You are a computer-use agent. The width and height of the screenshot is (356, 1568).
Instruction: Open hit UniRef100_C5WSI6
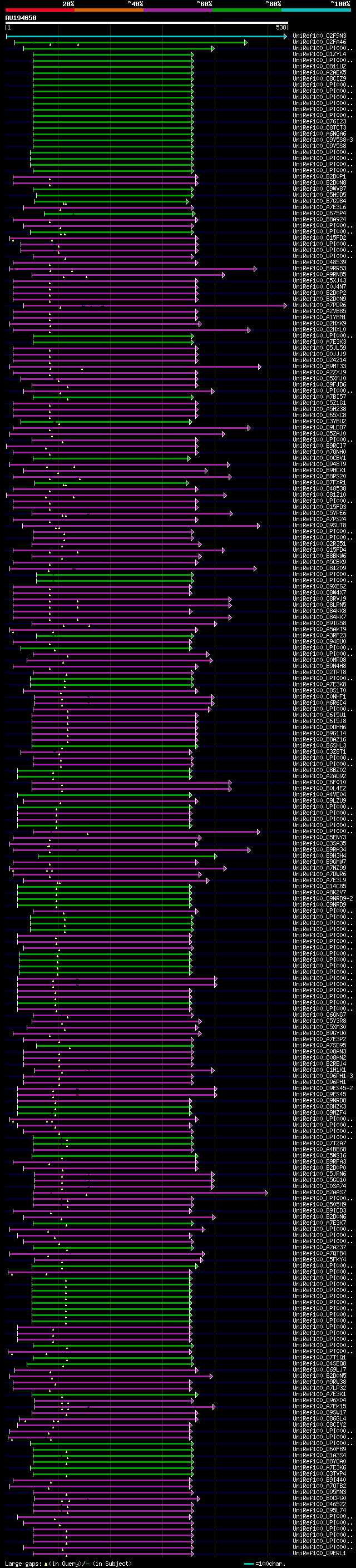tap(319, 1156)
